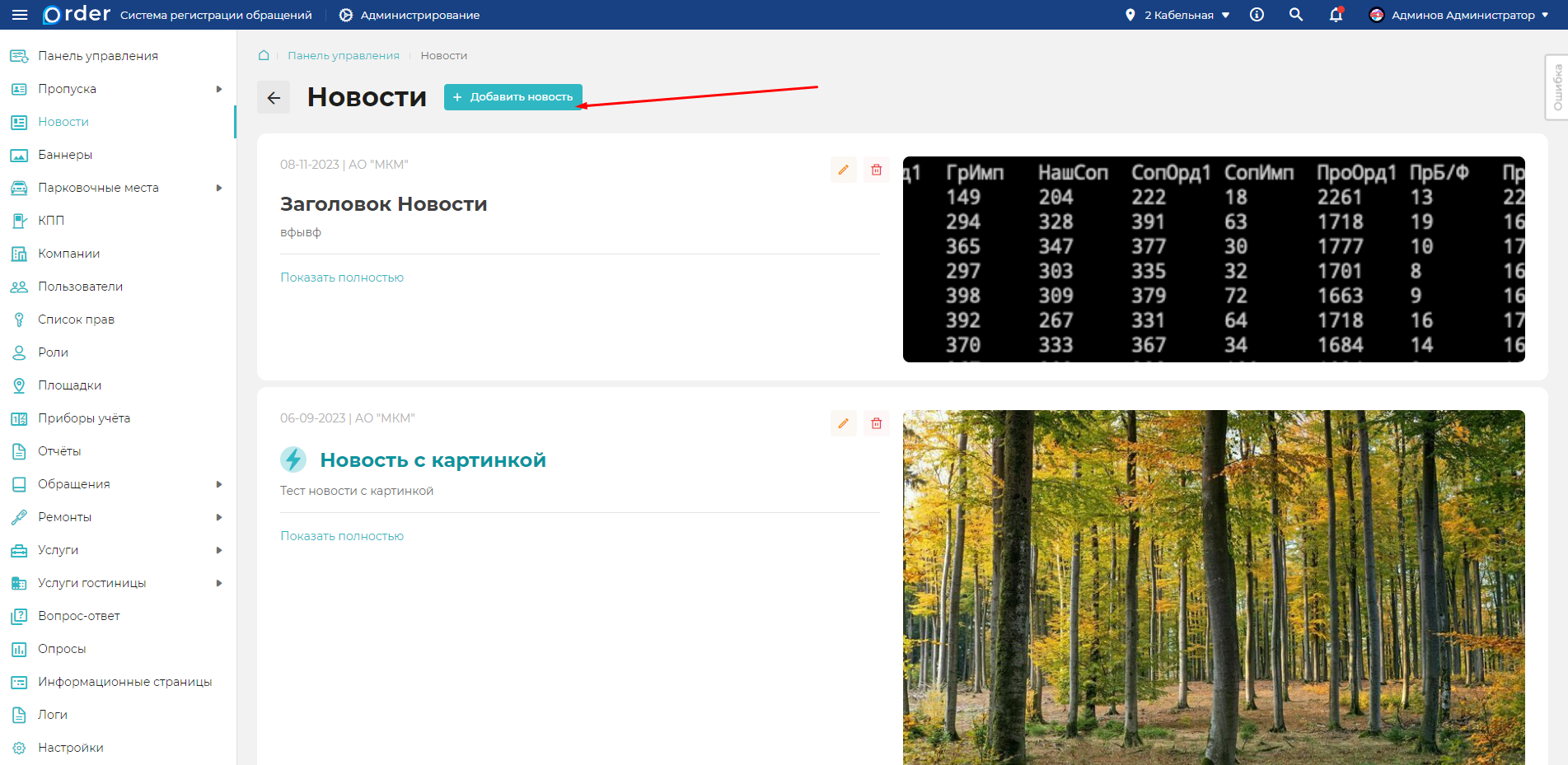The image size is (1568, 765).
Task: Open the '2 Кабельная' location dropdown
Action: tap(1177, 15)
